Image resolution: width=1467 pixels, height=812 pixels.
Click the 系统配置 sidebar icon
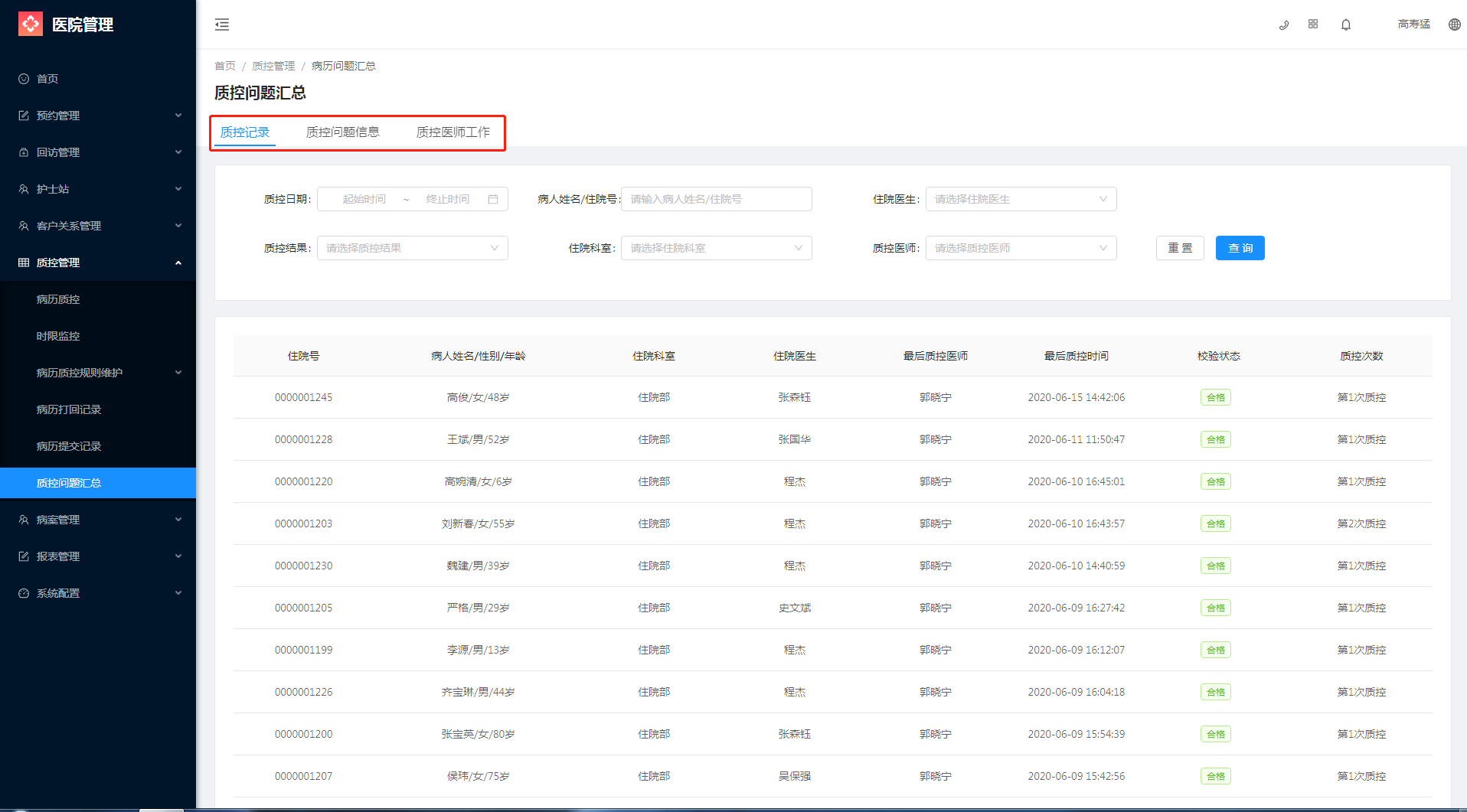(x=24, y=593)
